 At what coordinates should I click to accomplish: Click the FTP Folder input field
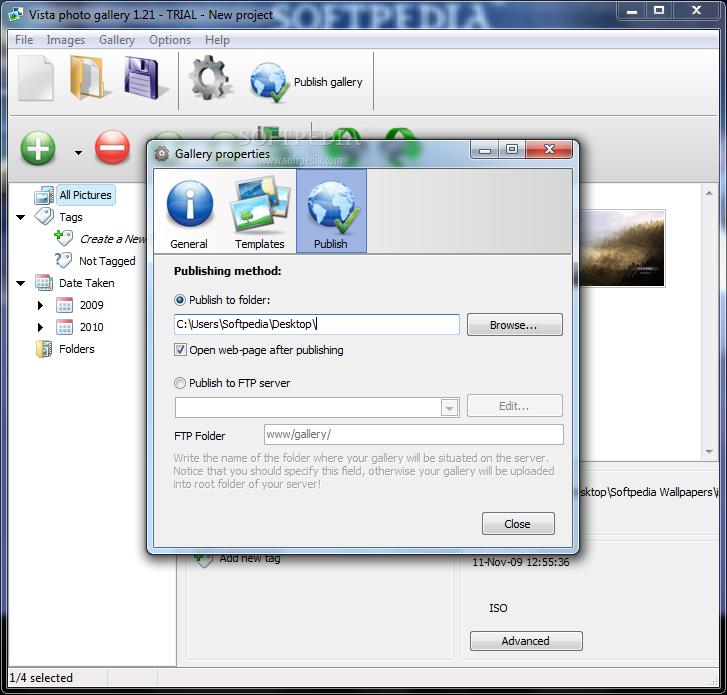[x=414, y=434]
